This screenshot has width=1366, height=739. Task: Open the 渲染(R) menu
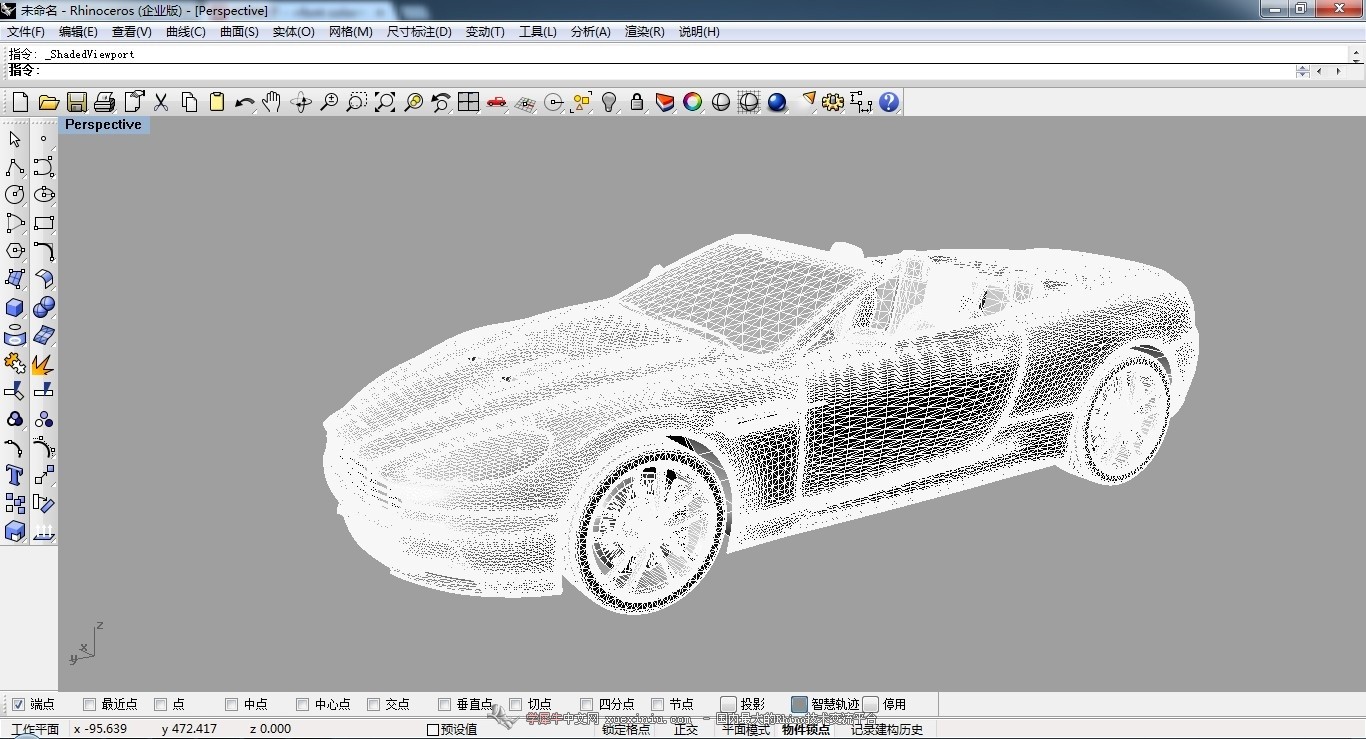click(x=644, y=32)
